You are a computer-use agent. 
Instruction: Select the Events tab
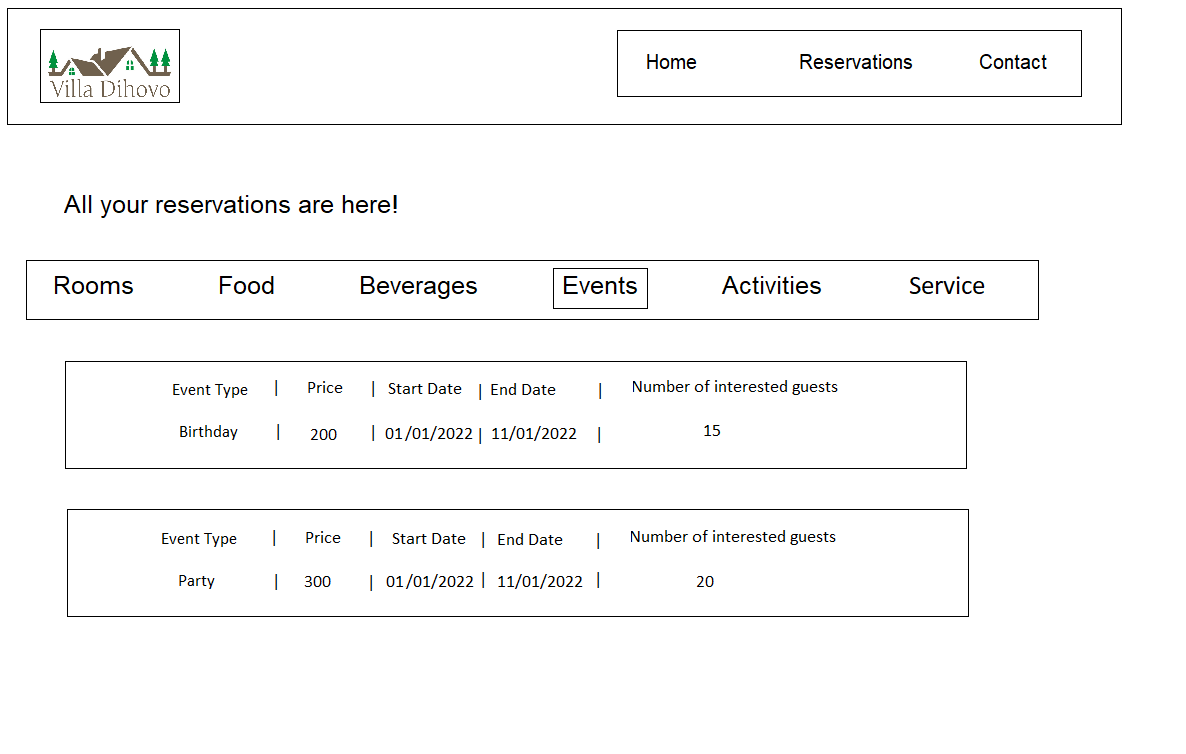[600, 287]
